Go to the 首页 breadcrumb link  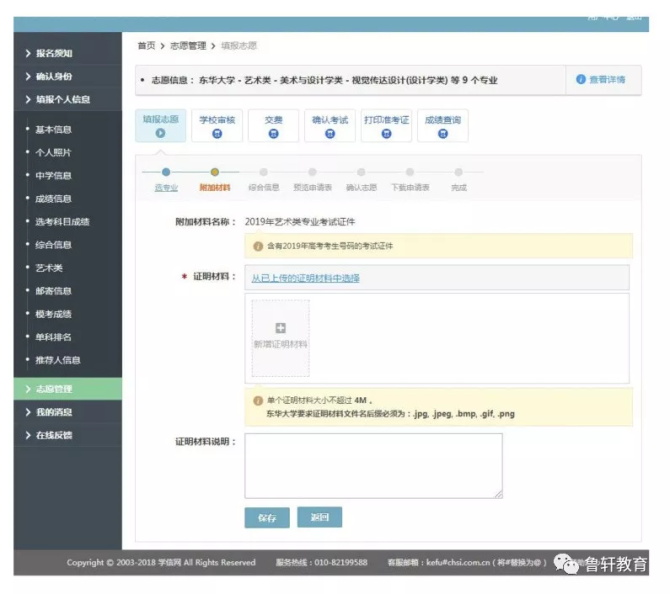pyautogui.click(x=147, y=46)
